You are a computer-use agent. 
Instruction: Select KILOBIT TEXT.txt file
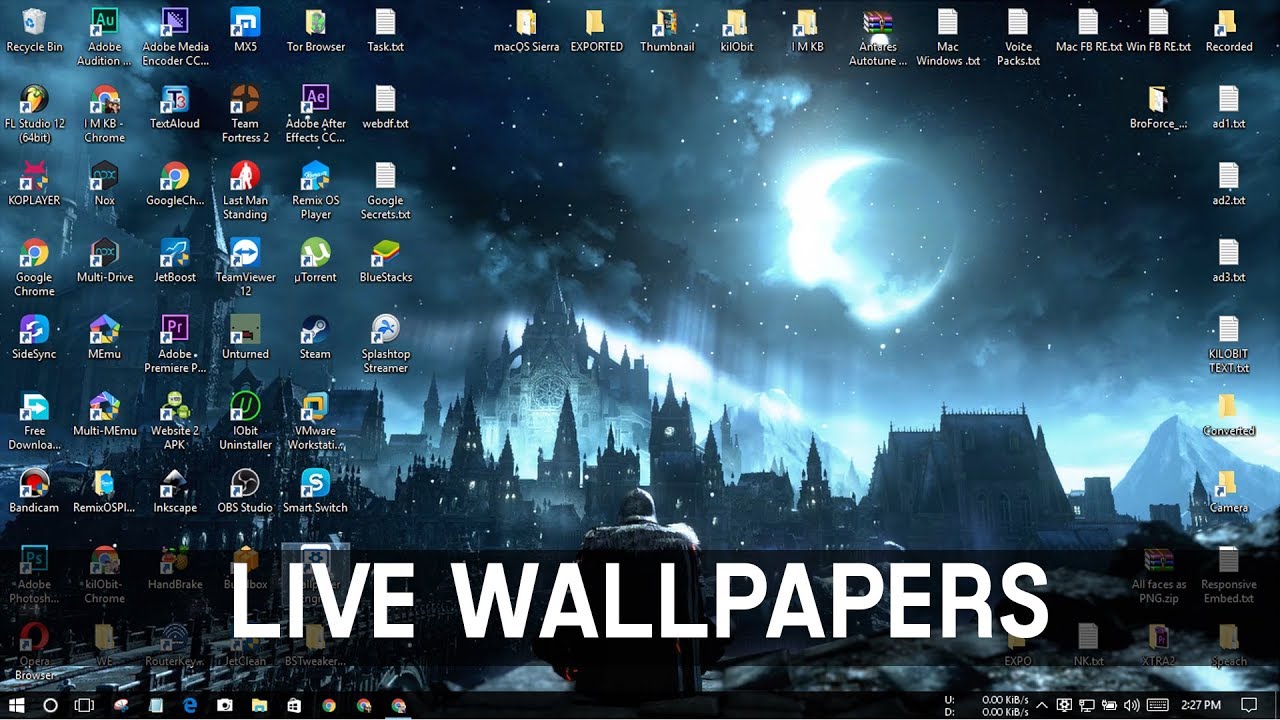click(1228, 345)
